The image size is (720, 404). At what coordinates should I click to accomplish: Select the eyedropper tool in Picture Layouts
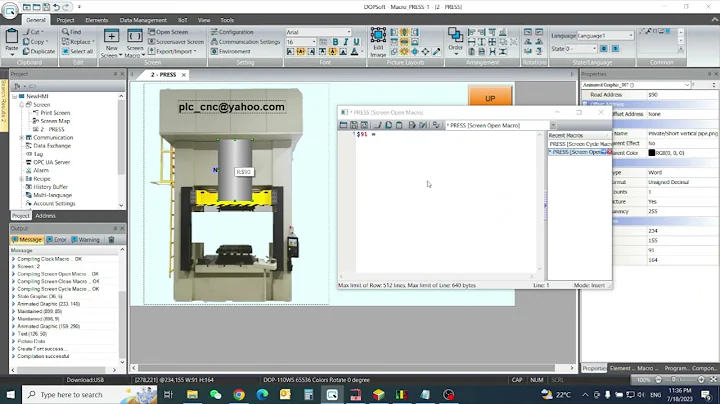(437, 51)
